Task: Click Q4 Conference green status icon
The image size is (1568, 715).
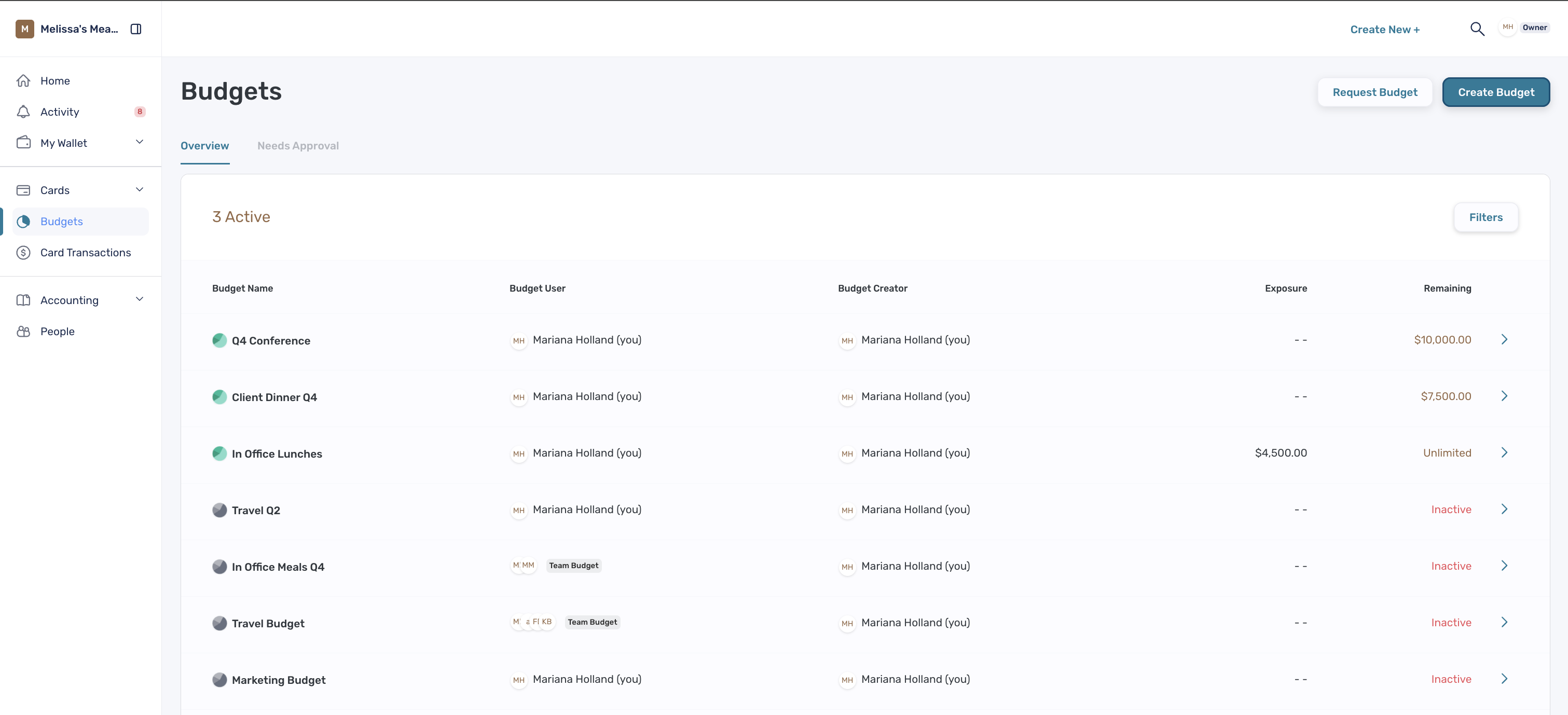Action: coord(219,340)
